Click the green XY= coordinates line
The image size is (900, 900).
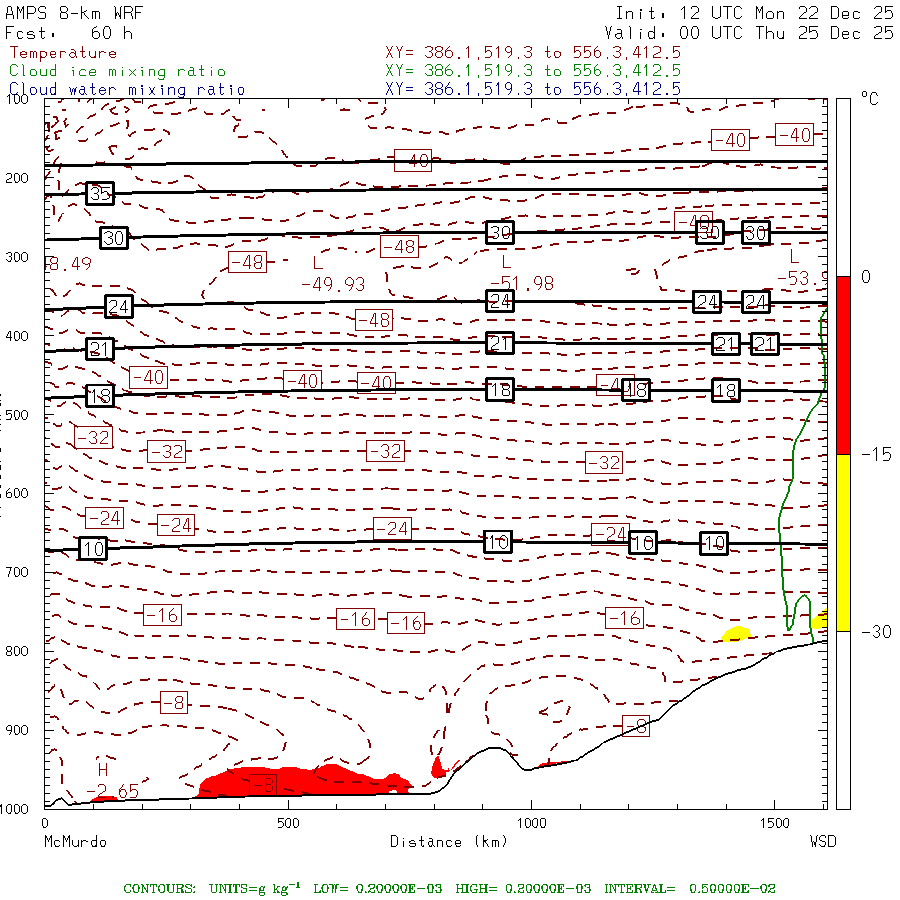tap(533, 71)
